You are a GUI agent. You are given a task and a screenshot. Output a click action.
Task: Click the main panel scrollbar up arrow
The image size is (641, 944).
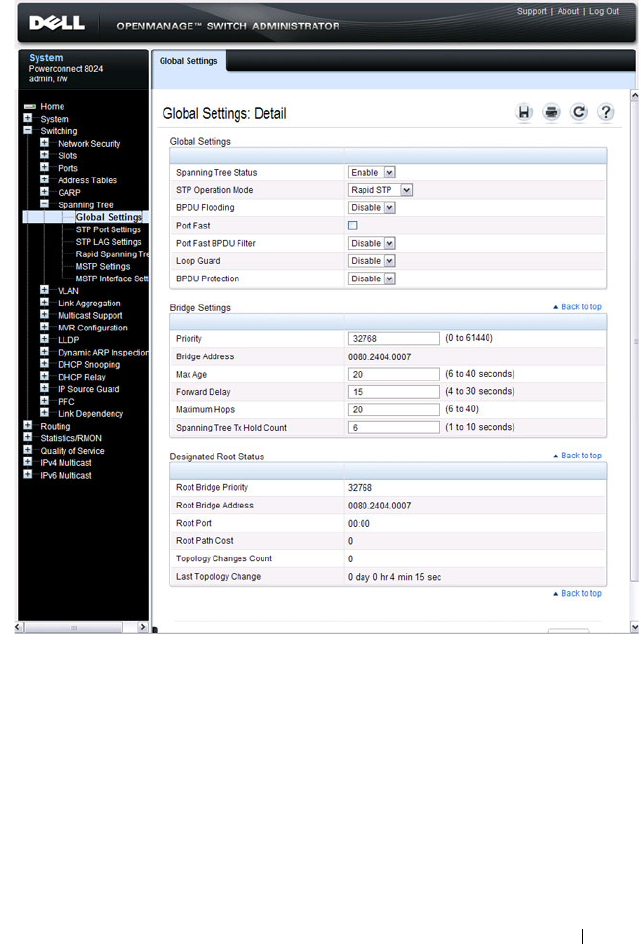634,95
